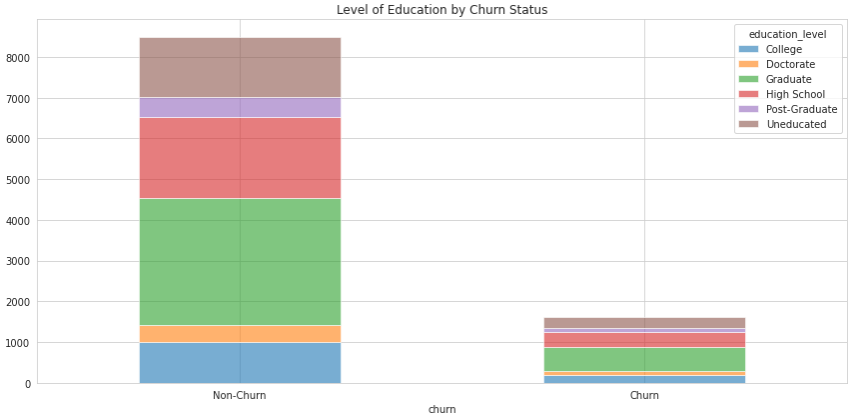The width and height of the screenshot is (849, 416).
Task: Click the Doctorate legend color swatch
Action: [x=749, y=64]
